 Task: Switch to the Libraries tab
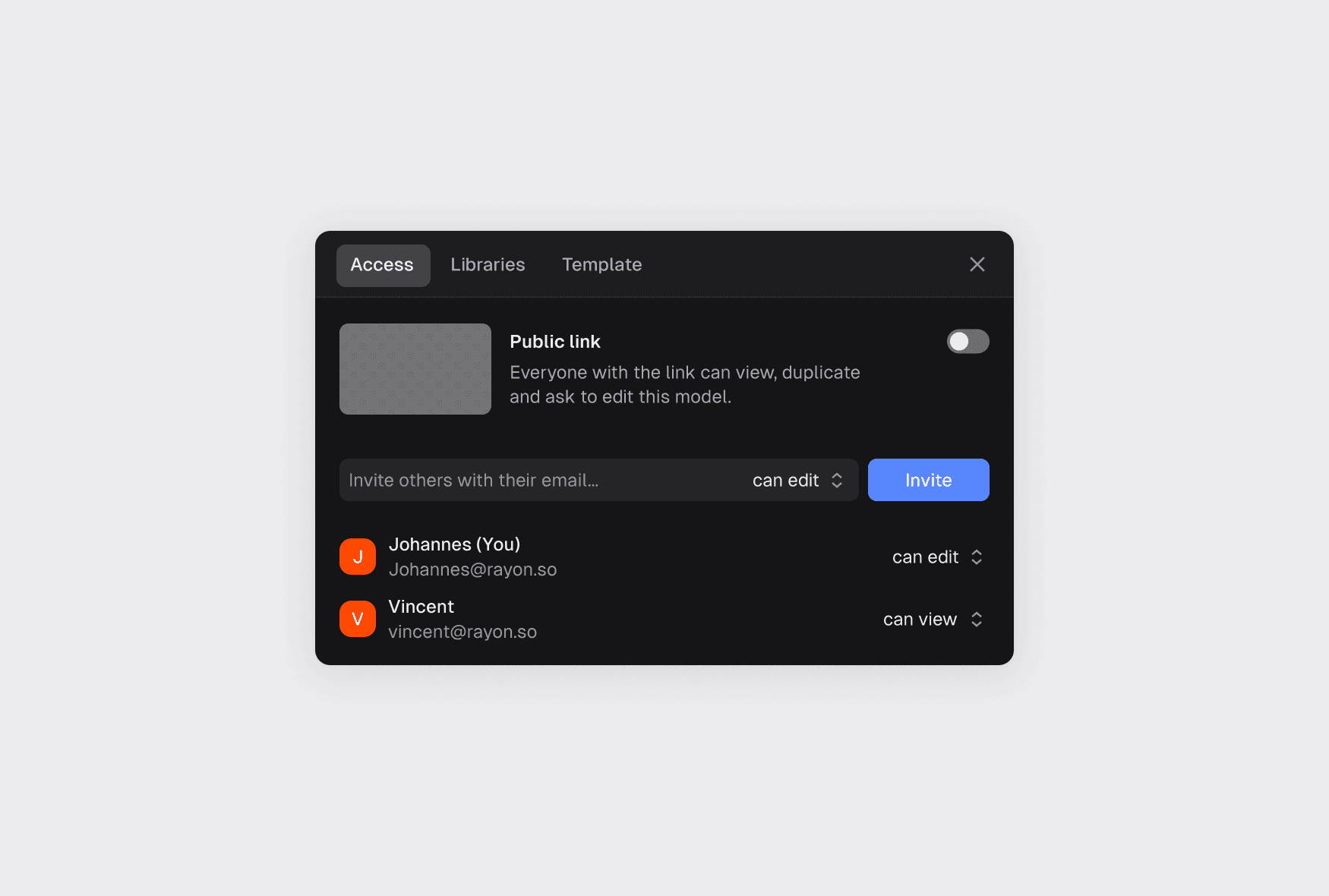coord(488,265)
